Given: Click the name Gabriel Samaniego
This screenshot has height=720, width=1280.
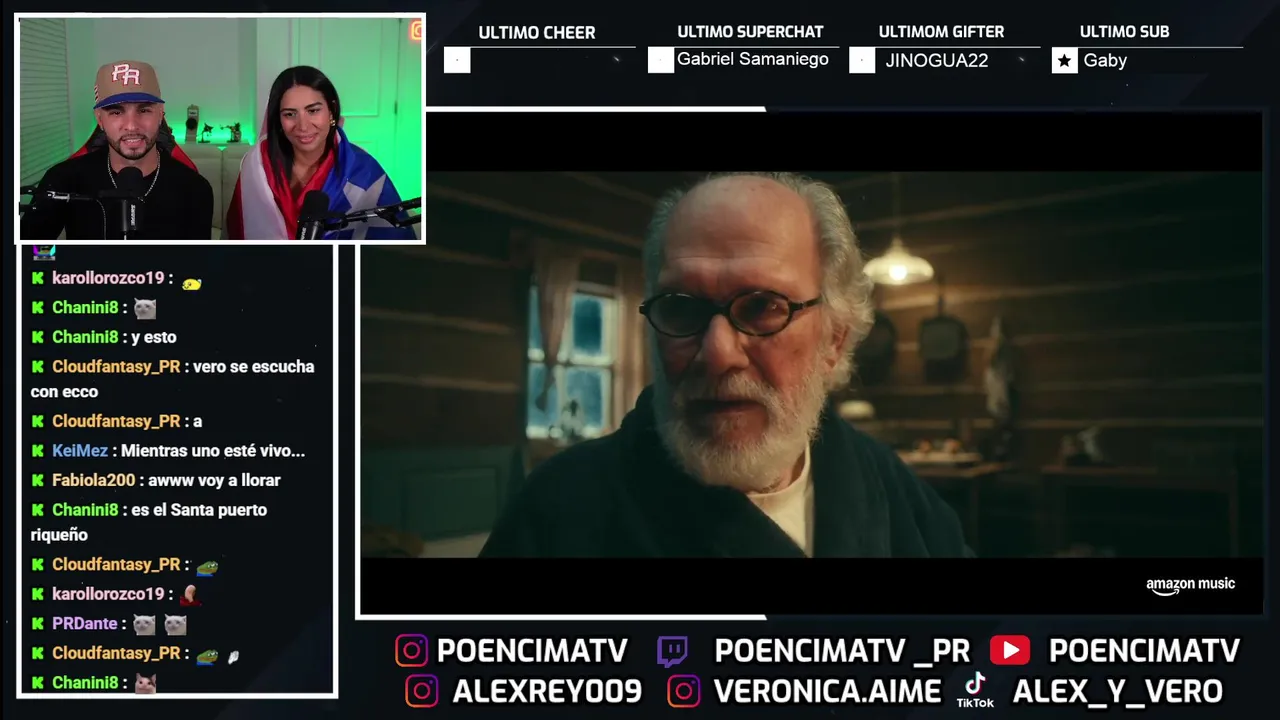Looking at the screenshot, I should coord(752,59).
